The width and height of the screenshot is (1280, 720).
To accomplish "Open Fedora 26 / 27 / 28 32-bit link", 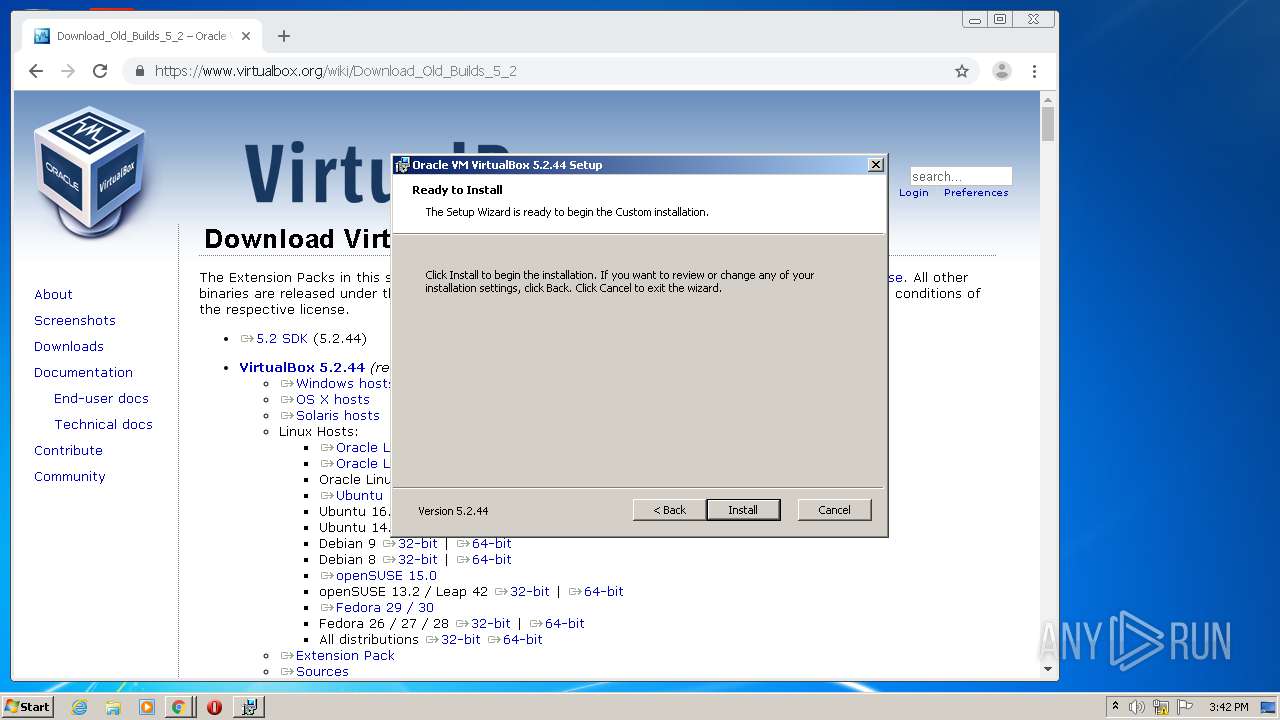I will (x=483, y=624).
